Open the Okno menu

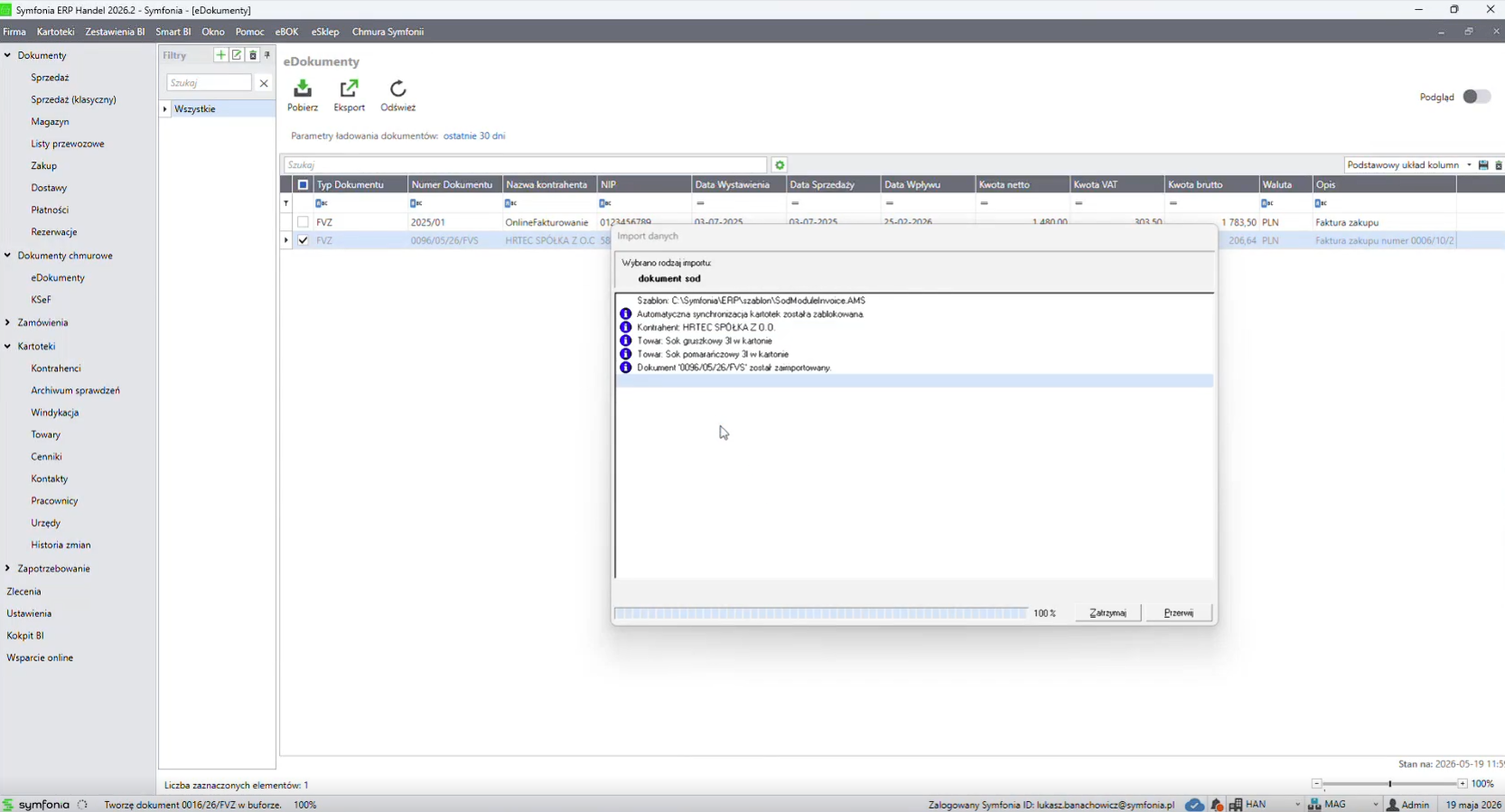pos(213,32)
